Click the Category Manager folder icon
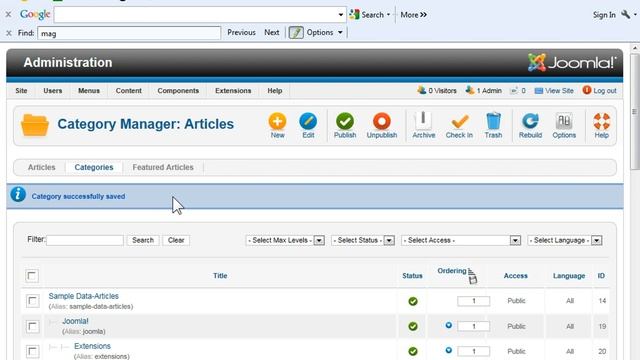This screenshot has height=360, width=640. 35,125
